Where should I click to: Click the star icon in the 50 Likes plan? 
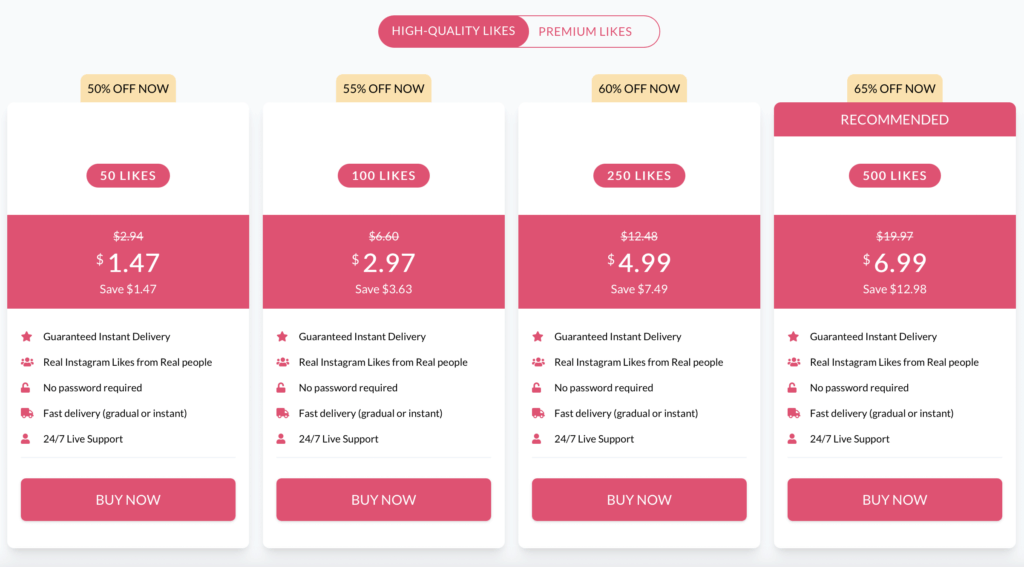point(27,336)
